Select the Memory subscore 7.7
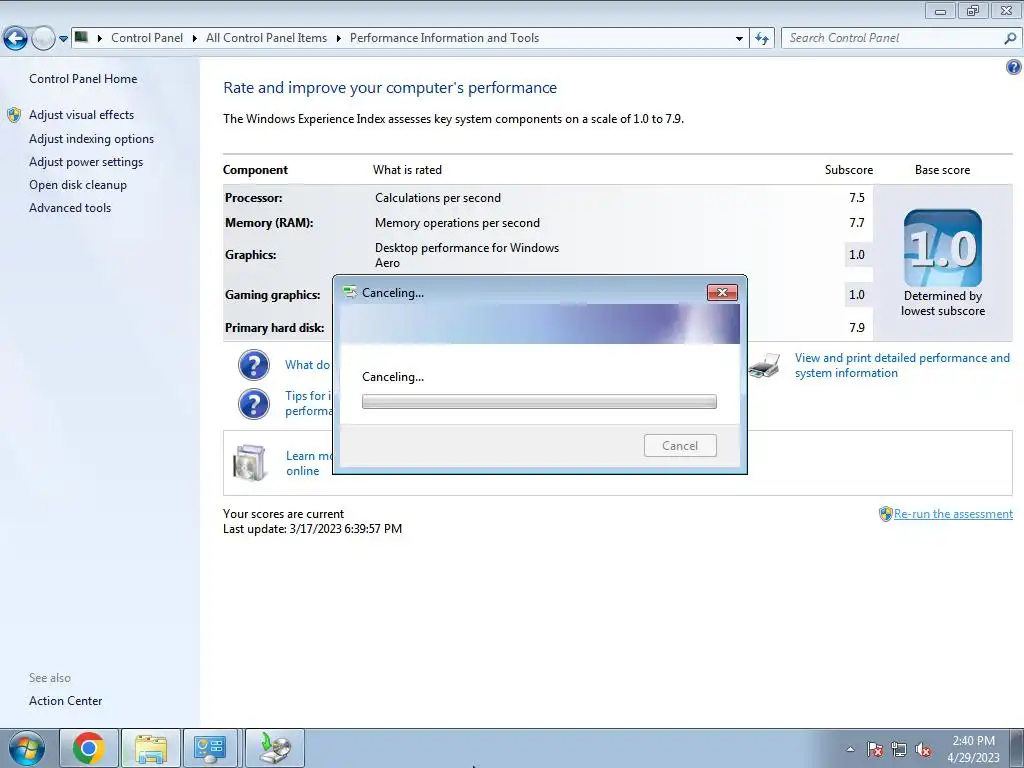 coord(857,223)
